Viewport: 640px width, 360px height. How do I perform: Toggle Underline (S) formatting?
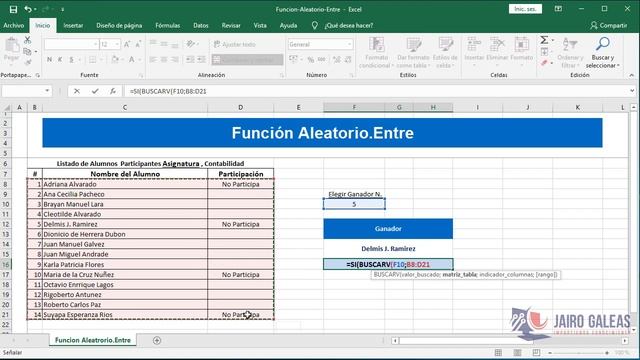click(x=71, y=60)
